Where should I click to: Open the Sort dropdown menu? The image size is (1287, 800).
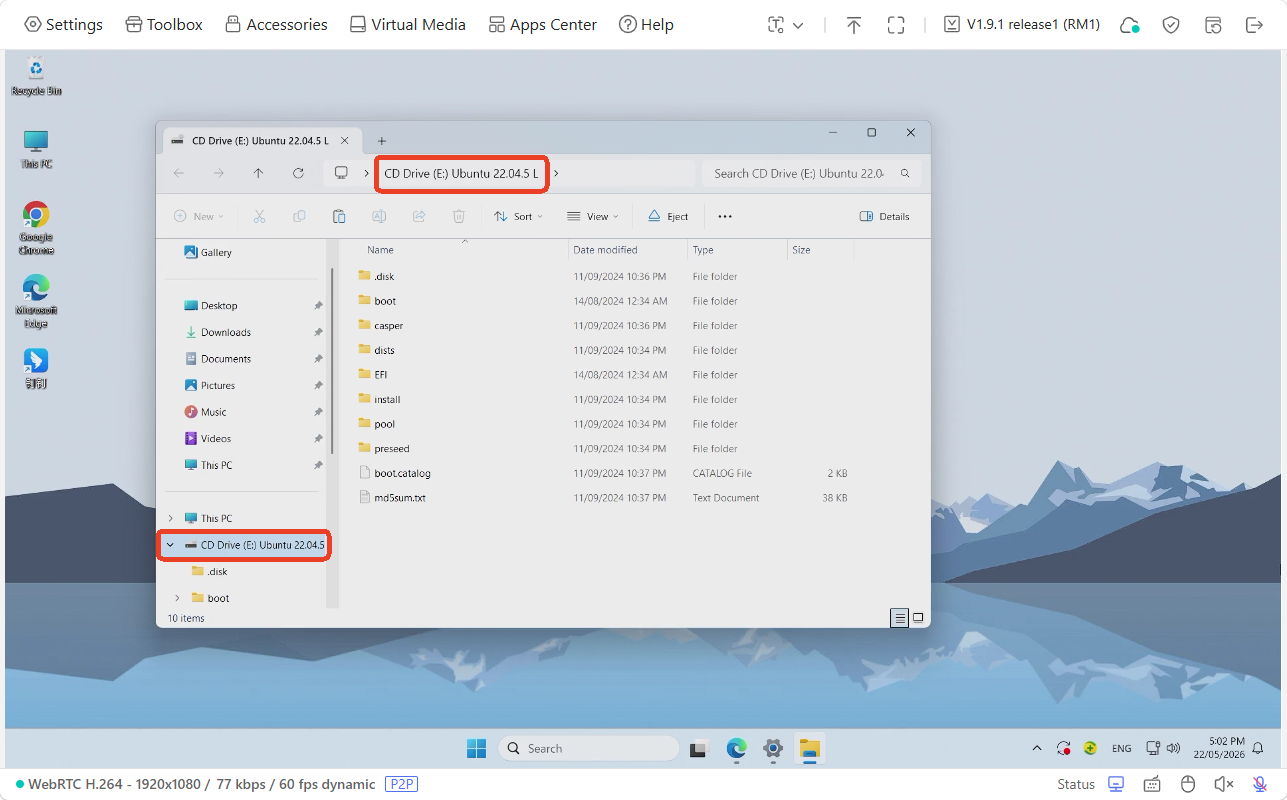point(518,216)
